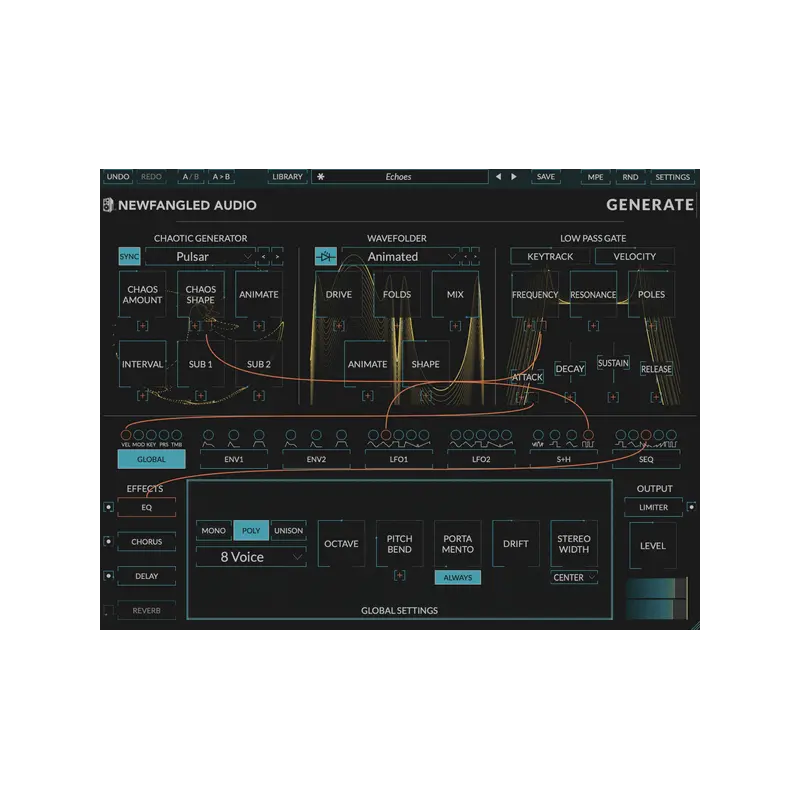Toggle Delay effect power button
The height and width of the screenshot is (800, 800).
[x=108, y=576]
